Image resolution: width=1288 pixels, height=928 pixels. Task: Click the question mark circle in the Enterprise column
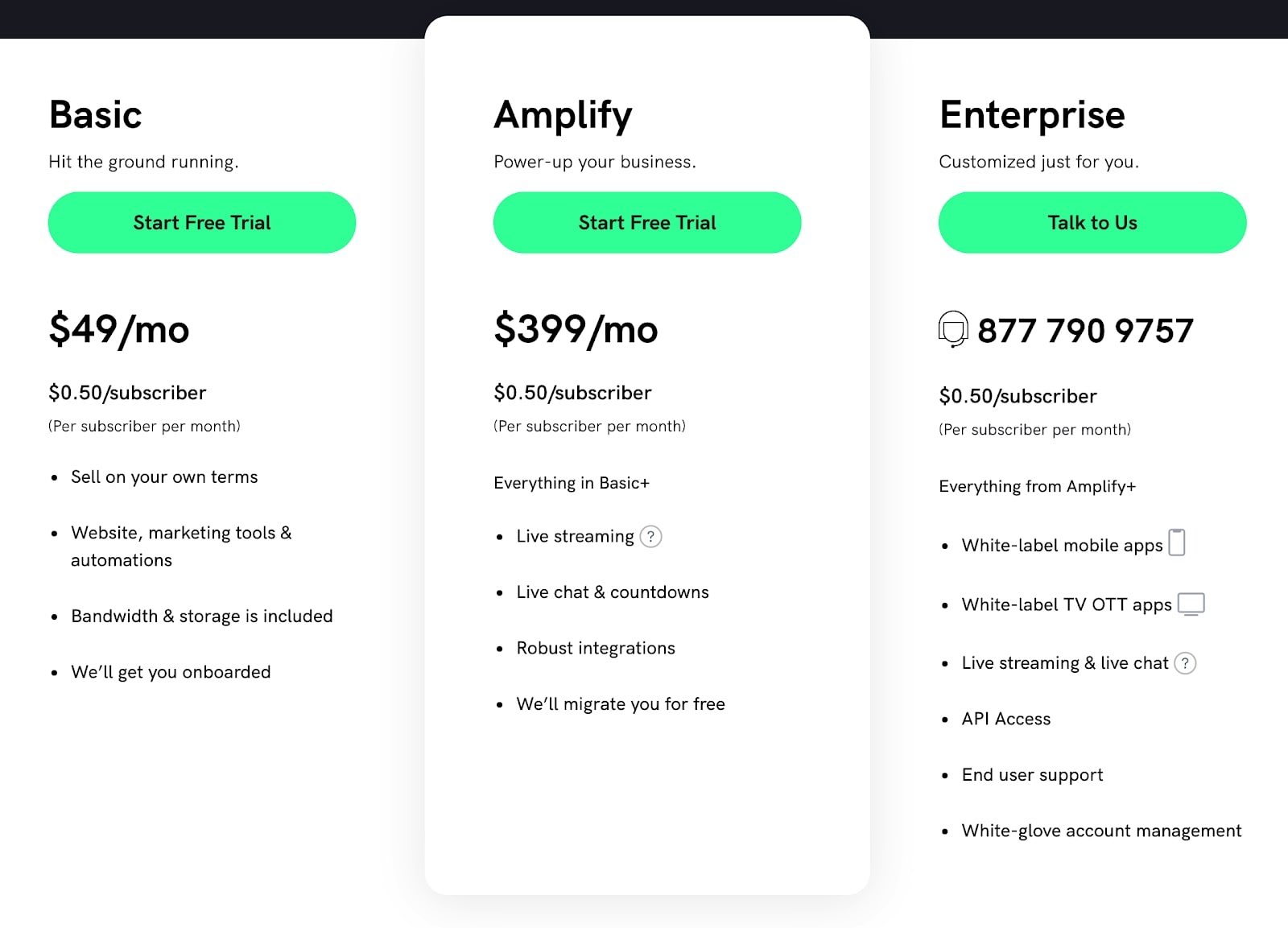pos(1185,663)
